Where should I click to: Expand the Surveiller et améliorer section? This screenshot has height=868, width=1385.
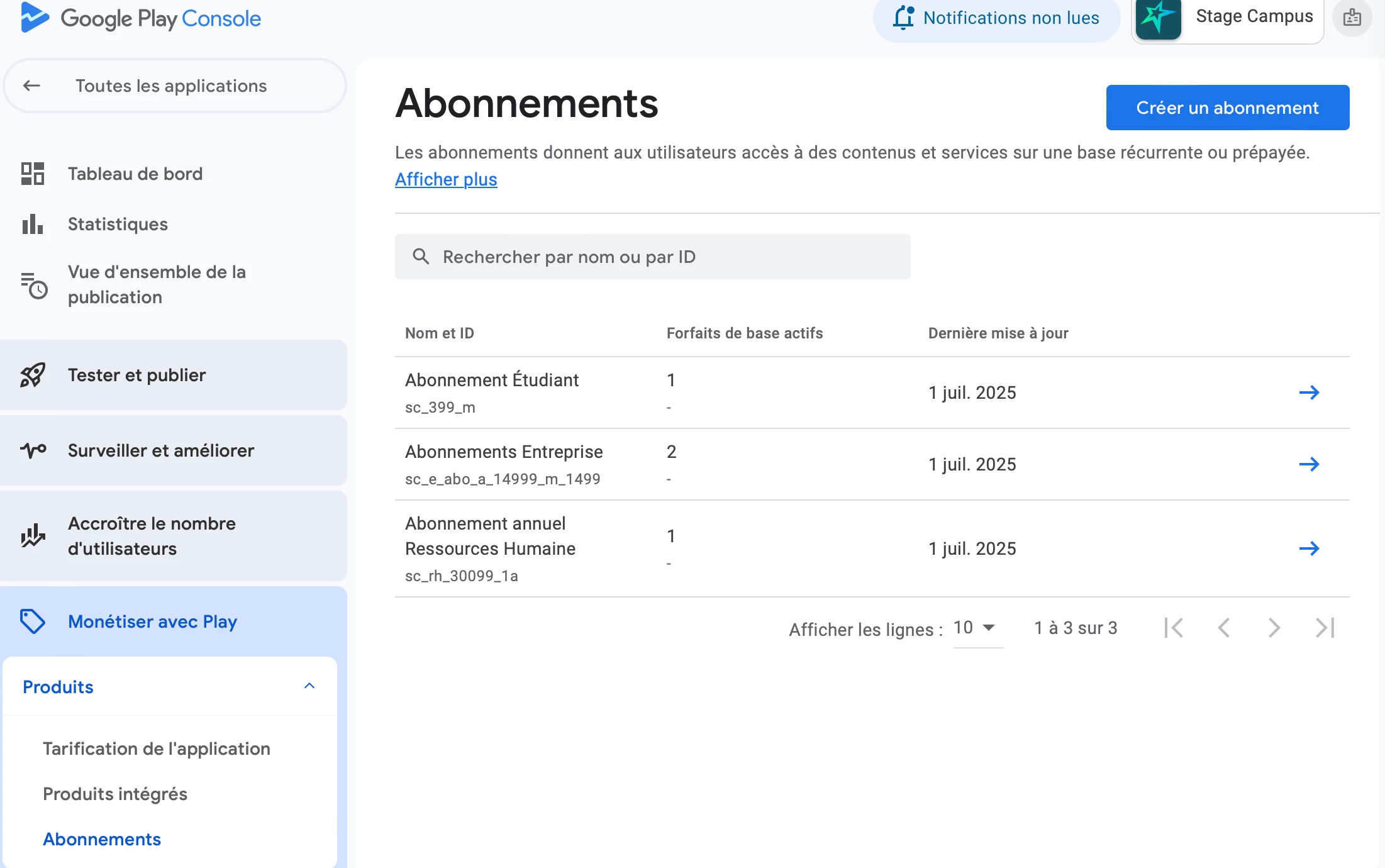161,450
